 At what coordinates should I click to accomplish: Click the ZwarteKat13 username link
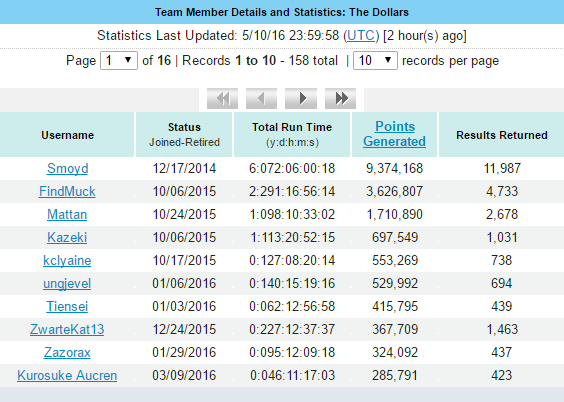tap(67, 329)
